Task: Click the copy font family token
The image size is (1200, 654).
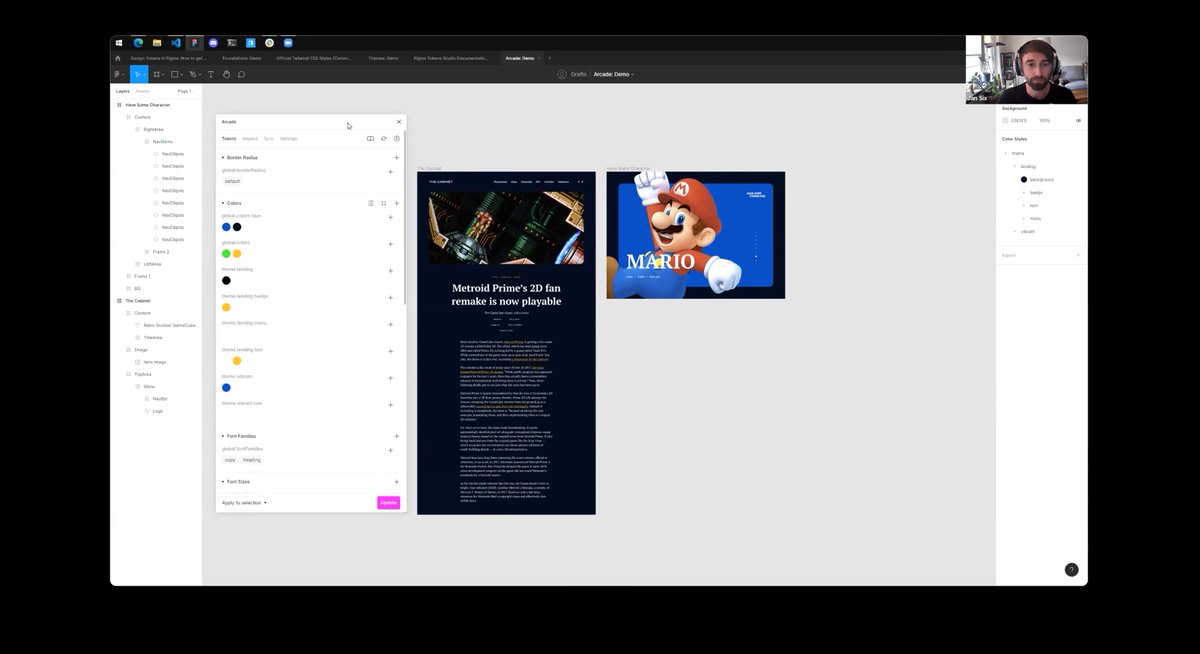Action: pos(230,460)
